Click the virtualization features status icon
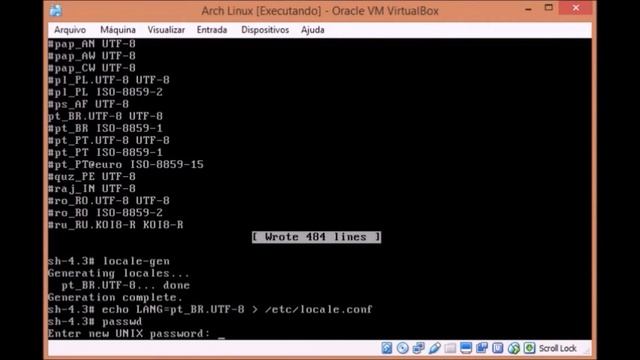The height and width of the screenshot is (360, 640). click(x=498, y=348)
